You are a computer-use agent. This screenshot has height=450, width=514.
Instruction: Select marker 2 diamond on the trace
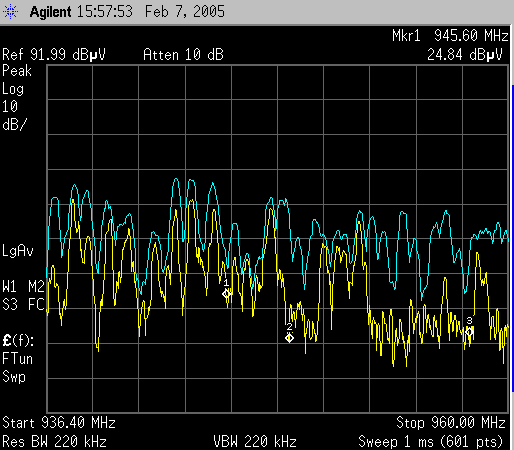[x=289, y=338]
